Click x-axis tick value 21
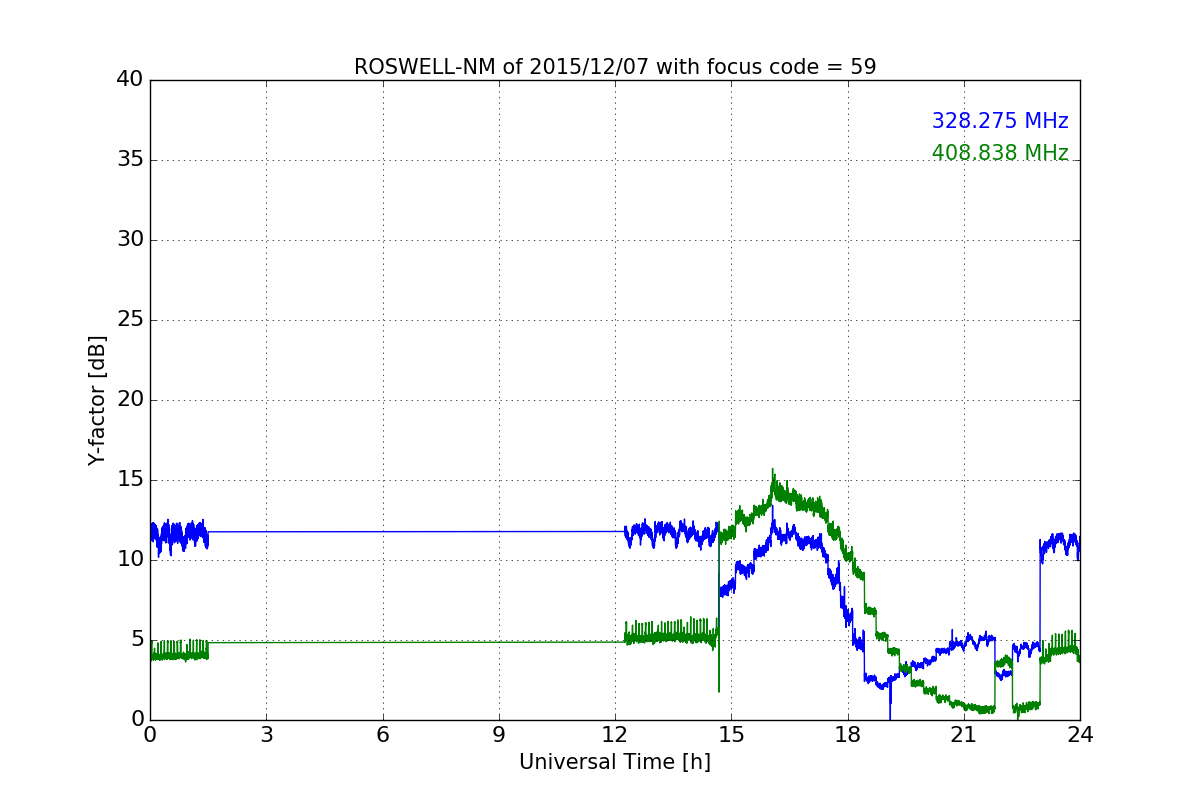The height and width of the screenshot is (800, 1200). point(964,735)
